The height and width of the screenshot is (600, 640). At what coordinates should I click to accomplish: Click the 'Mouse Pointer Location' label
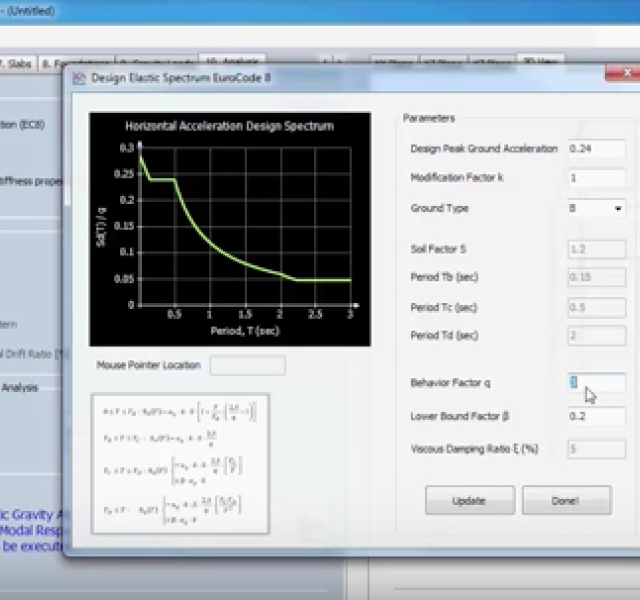pyautogui.click(x=149, y=365)
